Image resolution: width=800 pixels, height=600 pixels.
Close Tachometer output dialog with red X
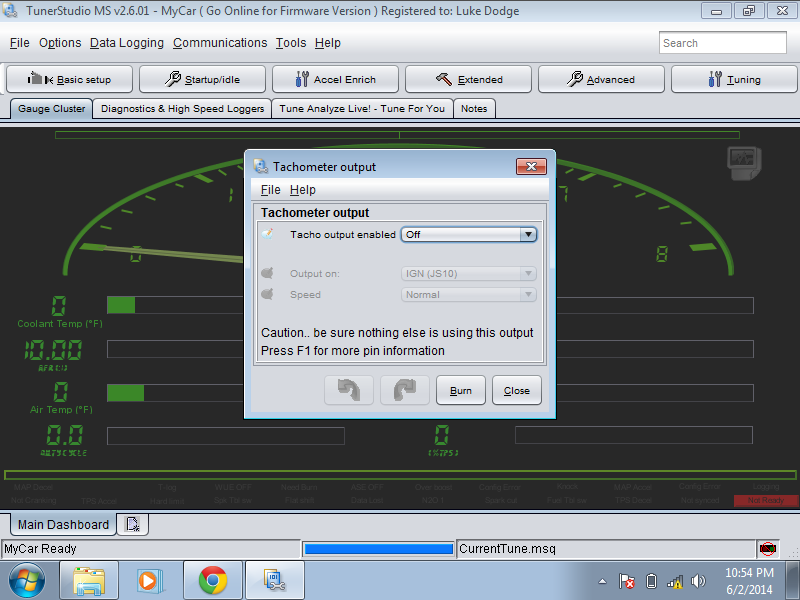(531, 166)
